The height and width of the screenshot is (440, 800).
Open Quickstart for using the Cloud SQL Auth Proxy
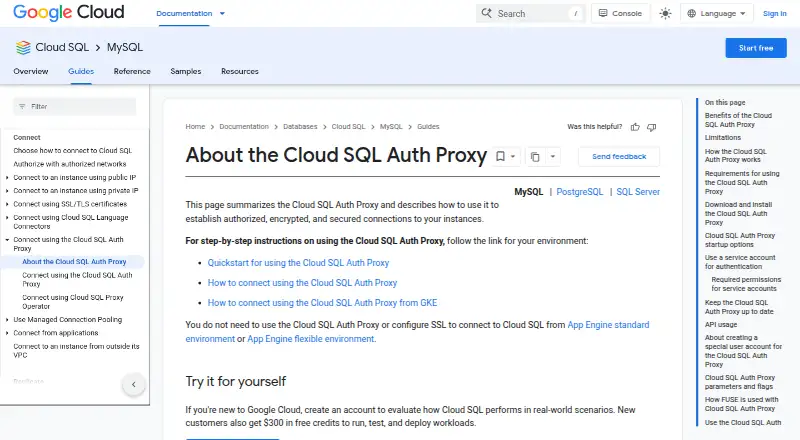[298, 263]
